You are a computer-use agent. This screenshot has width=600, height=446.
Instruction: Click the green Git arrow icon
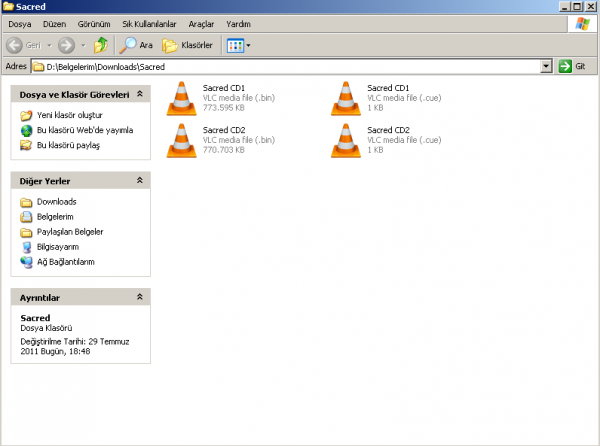tap(565, 66)
